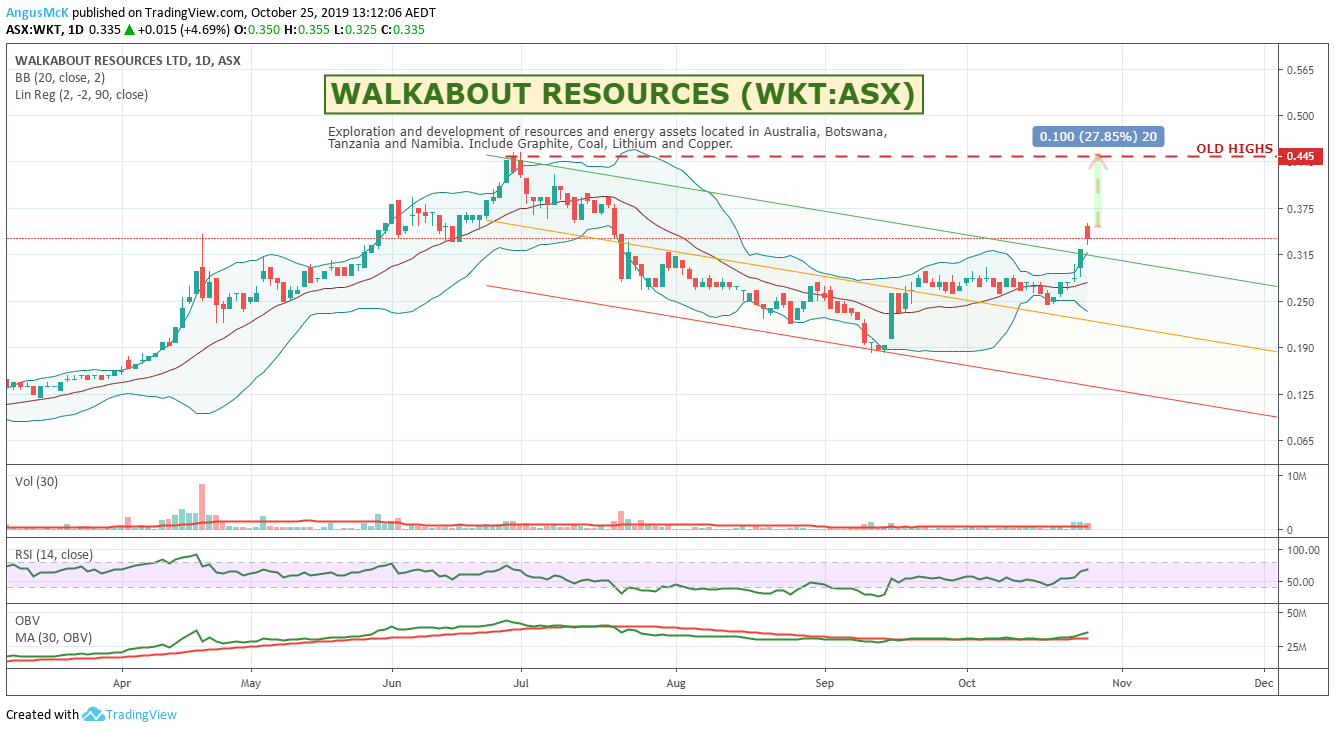Click the Nov label on time axis
The image size is (1335, 732).
1122,684
